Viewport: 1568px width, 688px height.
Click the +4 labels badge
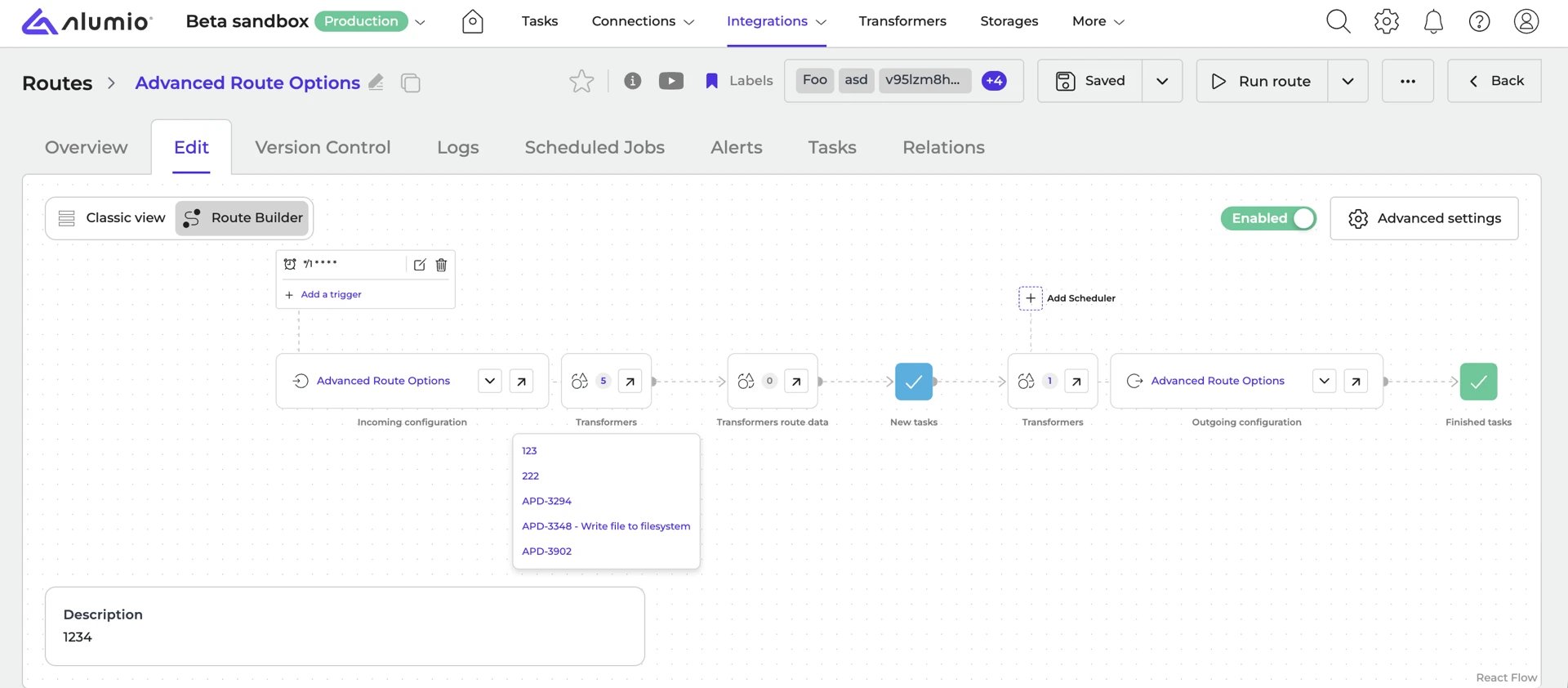(994, 81)
